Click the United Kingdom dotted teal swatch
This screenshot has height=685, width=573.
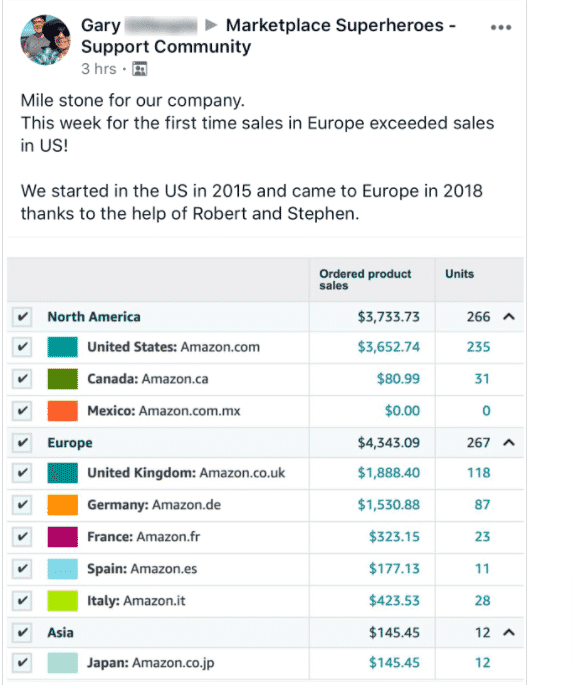click(x=62, y=473)
